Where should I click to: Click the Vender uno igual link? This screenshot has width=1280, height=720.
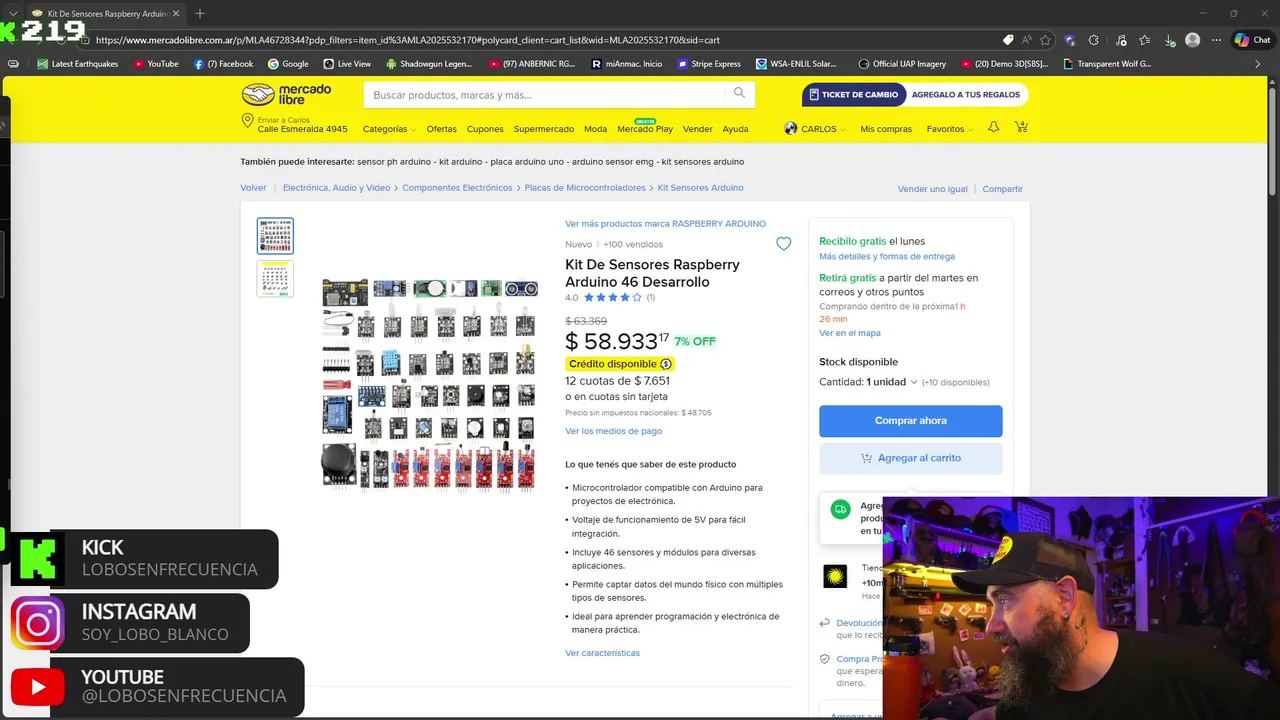[932, 189]
